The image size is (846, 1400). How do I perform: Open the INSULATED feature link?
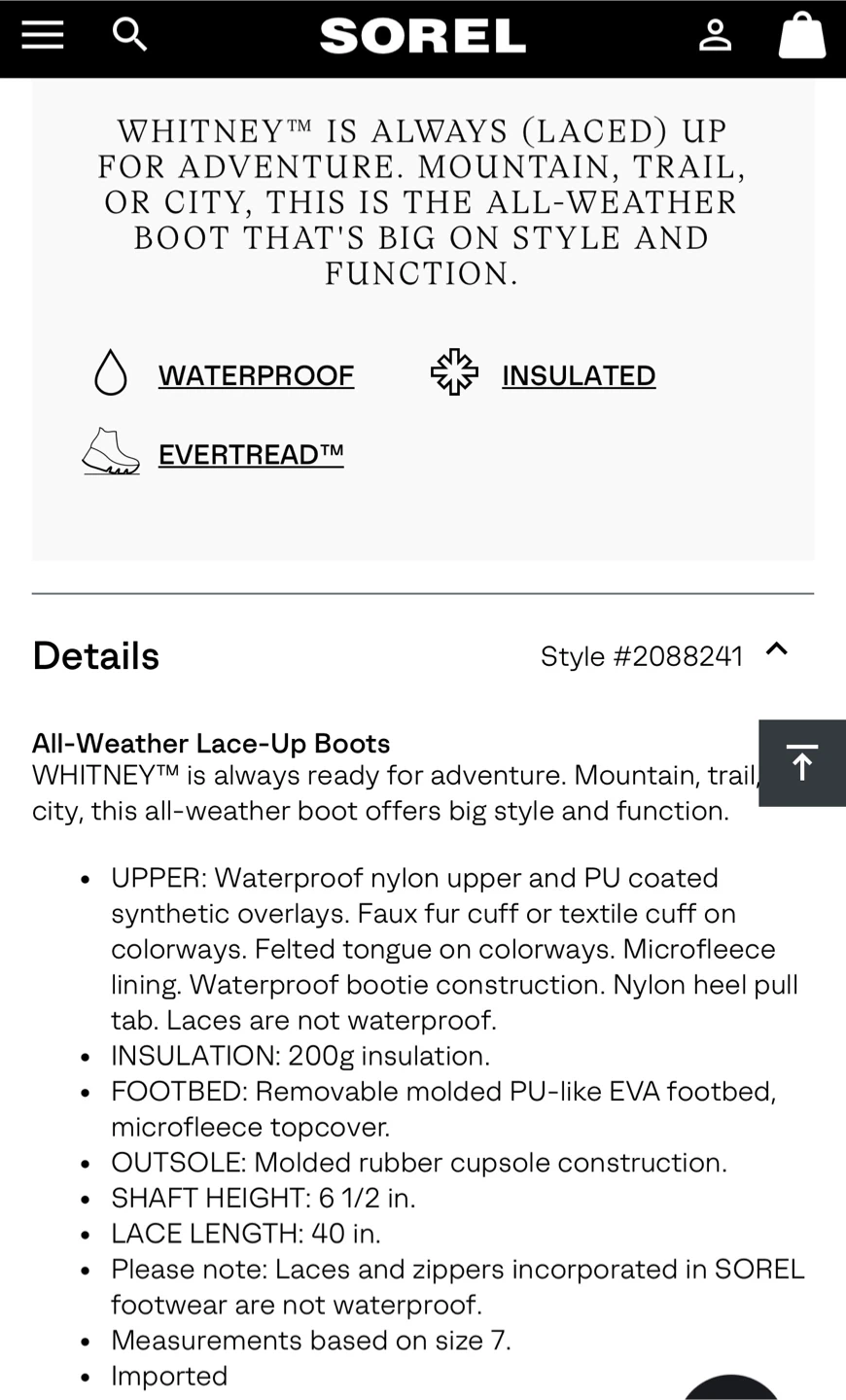(x=579, y=375)
